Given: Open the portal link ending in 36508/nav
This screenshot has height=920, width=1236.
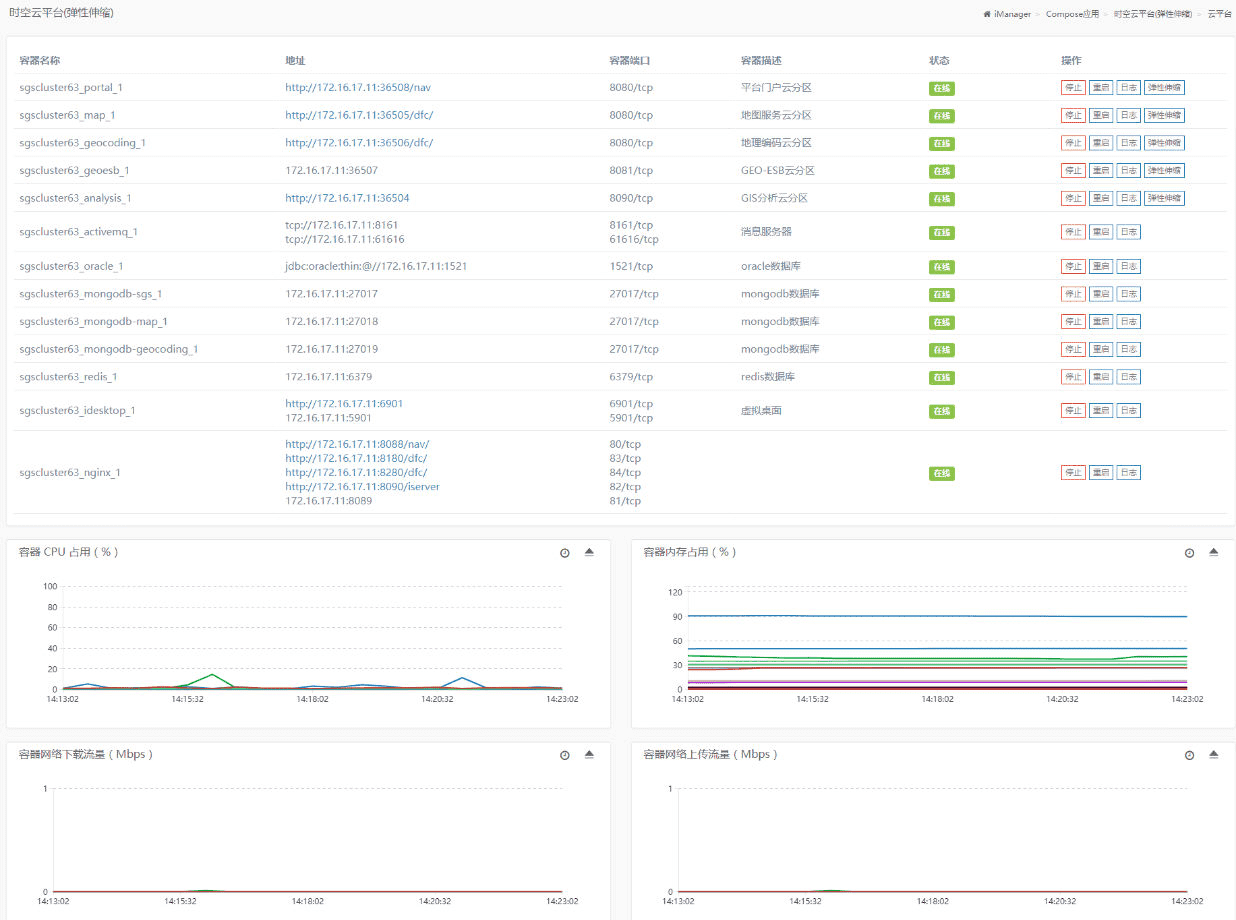Looking at the screenshot, I should [x=358, y=88].
